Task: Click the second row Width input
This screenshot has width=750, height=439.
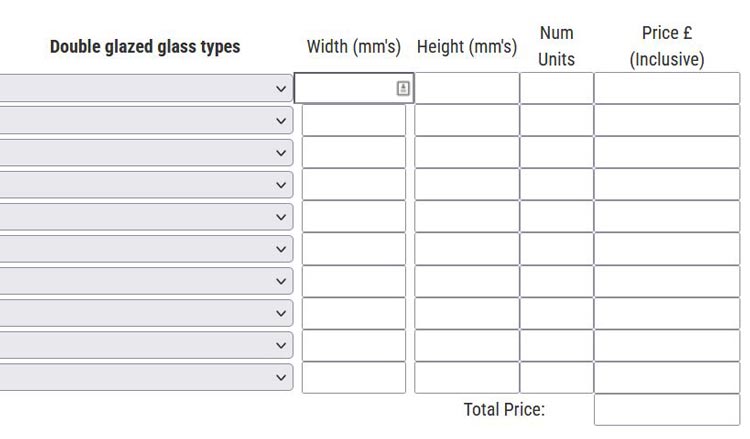Action: 354,121
